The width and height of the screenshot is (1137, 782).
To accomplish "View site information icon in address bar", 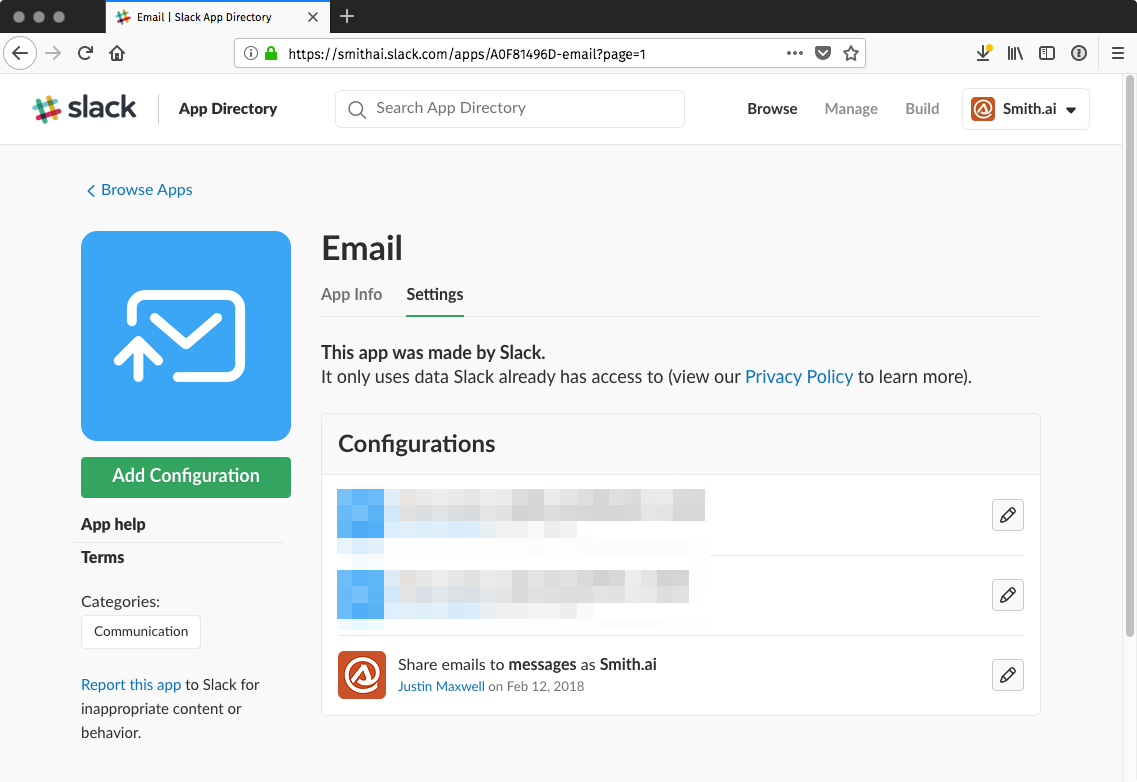I will (x=251, y=53).
